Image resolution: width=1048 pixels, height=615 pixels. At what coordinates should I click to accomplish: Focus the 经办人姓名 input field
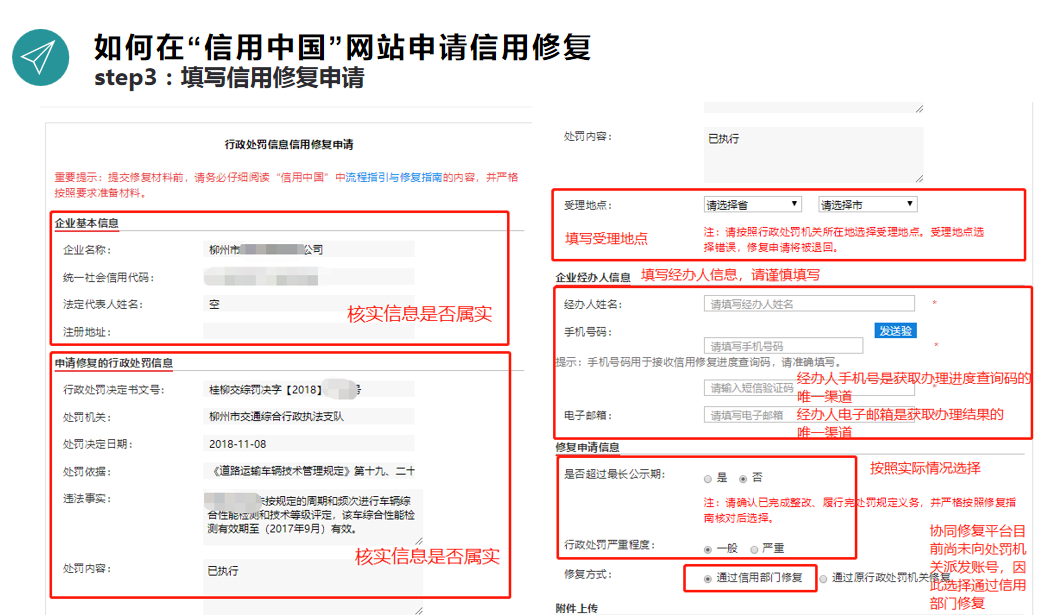[x=809, y=304]
